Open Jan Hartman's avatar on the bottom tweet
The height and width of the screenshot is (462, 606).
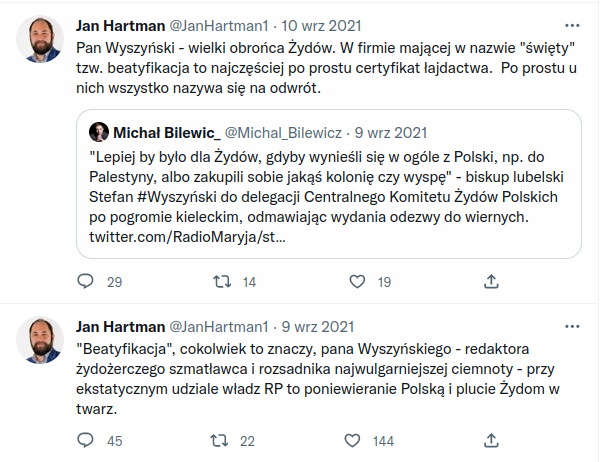(x=40, y=342)
